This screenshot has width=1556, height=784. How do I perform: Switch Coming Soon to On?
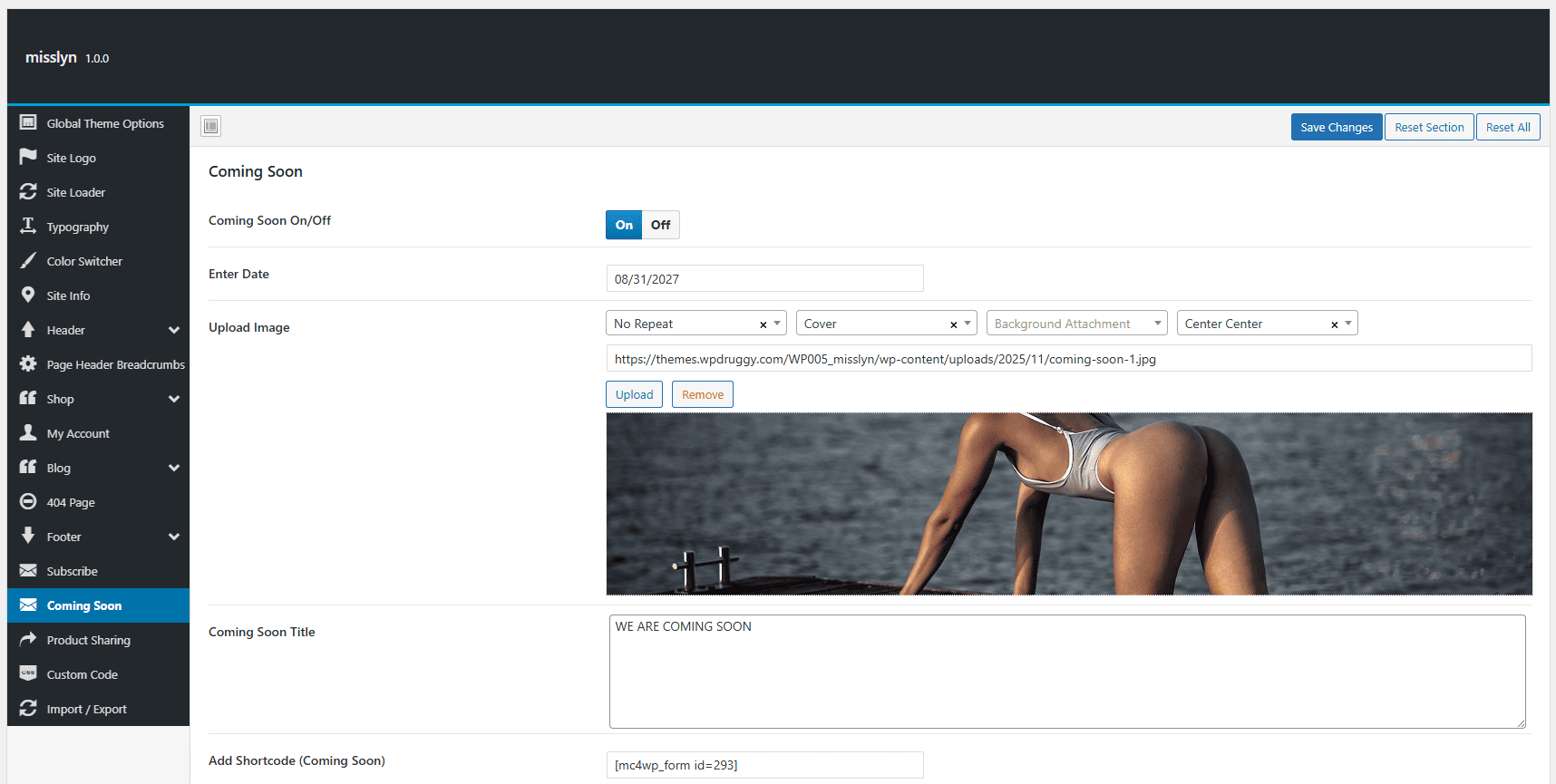pyautogui.click(x=624, y=225)
